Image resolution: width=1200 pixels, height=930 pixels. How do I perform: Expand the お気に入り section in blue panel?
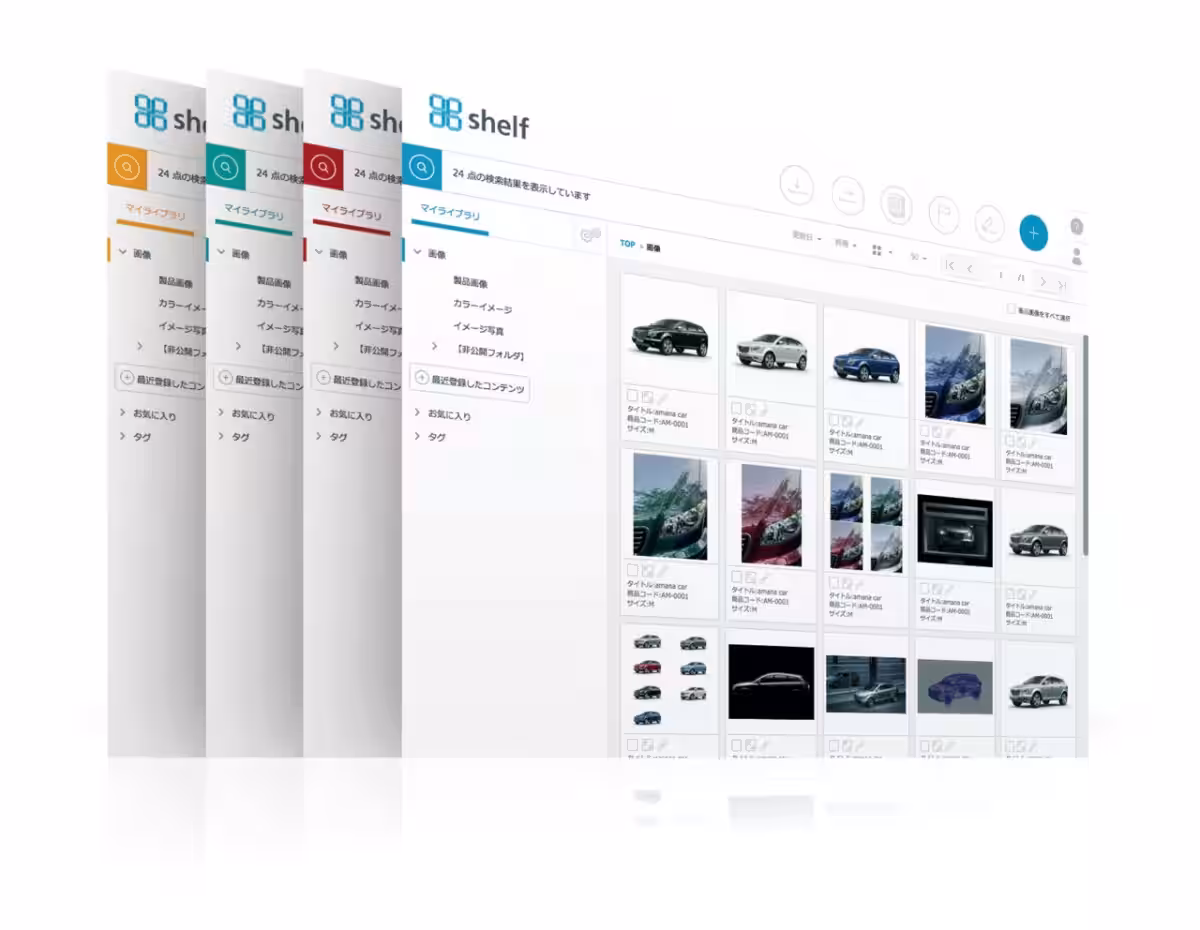[x=417, y=411]
